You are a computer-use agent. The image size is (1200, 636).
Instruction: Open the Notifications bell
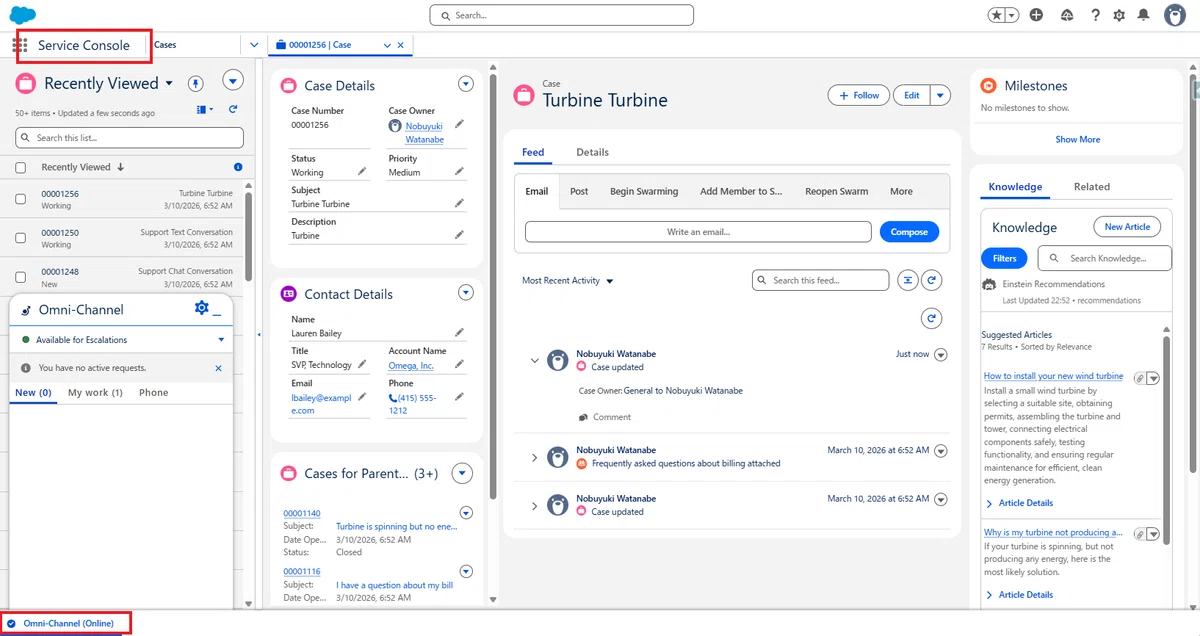[1144, 15]
